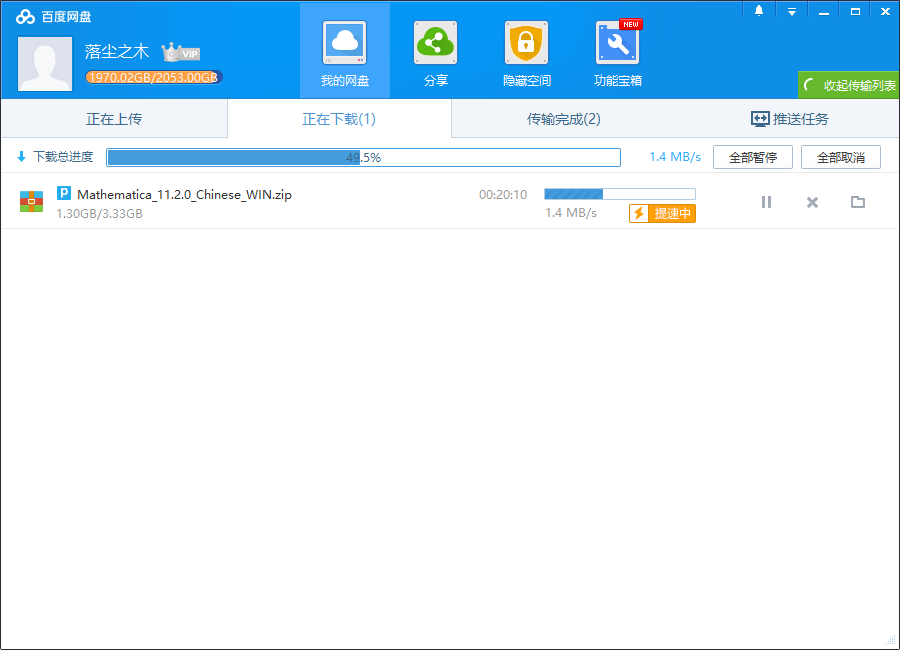Maximize the Baidu Netdisk window
Viewport: 900px width, 650px height.
coord(855,11)
